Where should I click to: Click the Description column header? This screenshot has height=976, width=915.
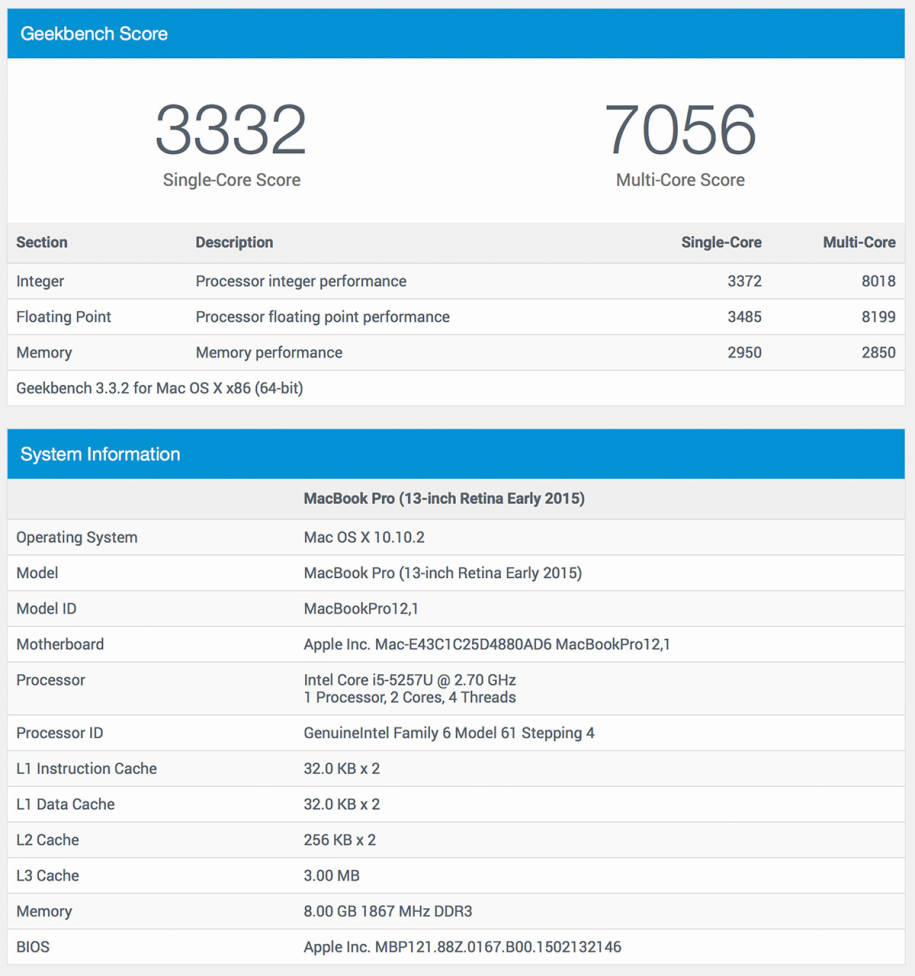[234, 242]
